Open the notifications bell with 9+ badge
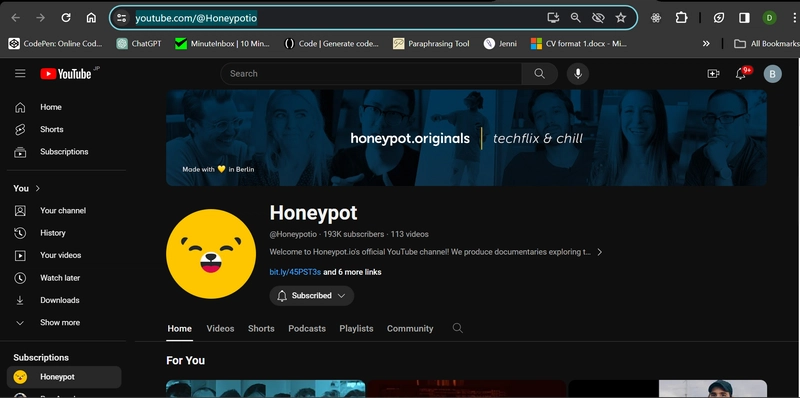The width and height of the screenshot is (800, 398). tap(741, 74)
